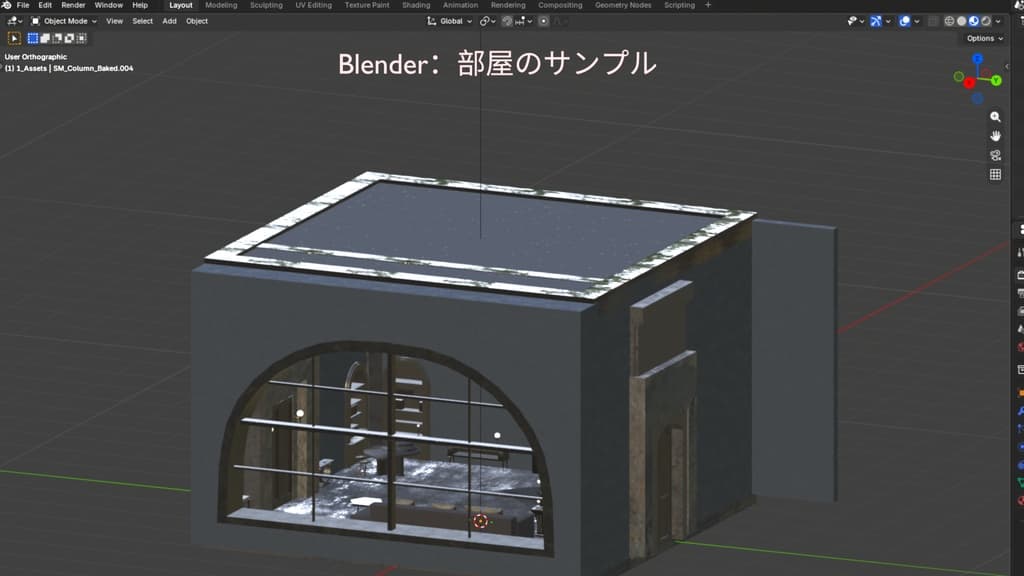The height and width of the screenshot is (576, 1024).
Task: Choose the Intersect selection mode
Action: pos(81,39)
